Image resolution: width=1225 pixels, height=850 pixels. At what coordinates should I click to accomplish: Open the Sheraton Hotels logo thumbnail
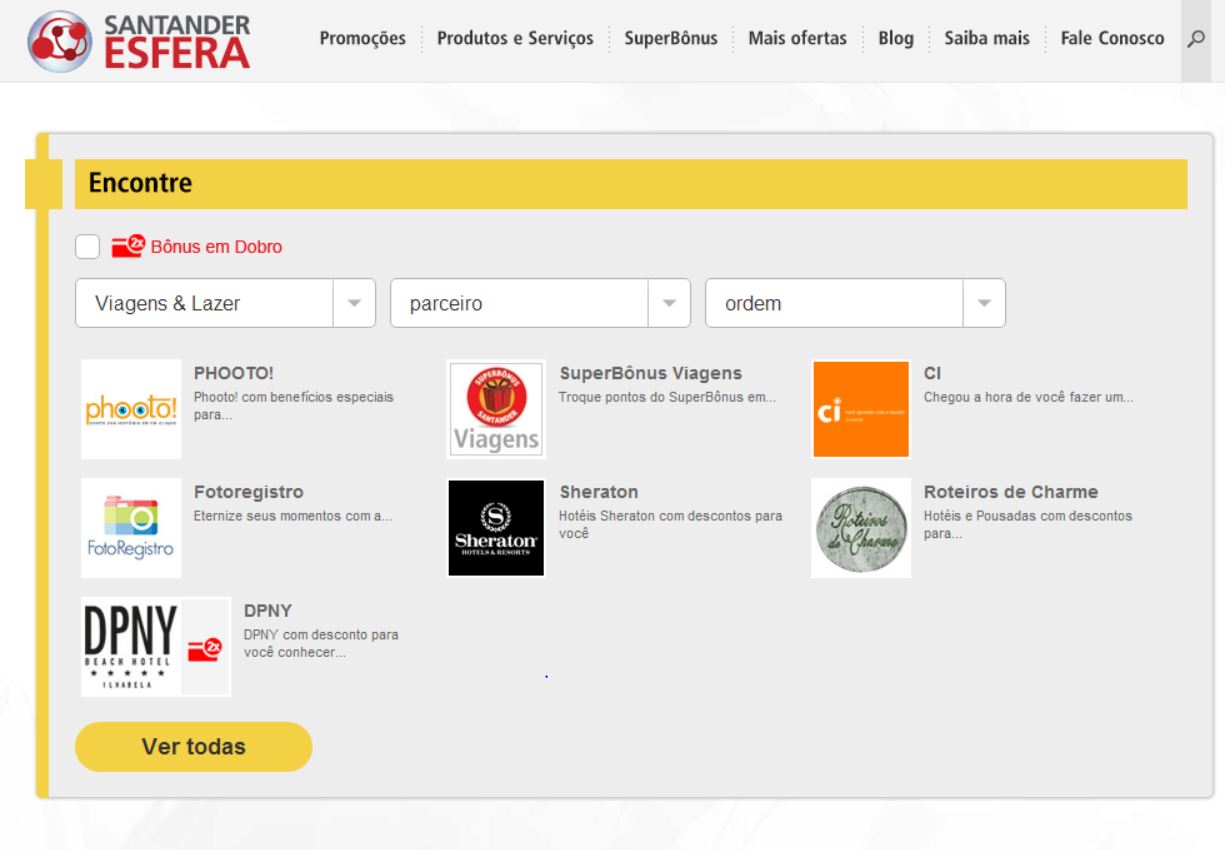pos(496,528)
